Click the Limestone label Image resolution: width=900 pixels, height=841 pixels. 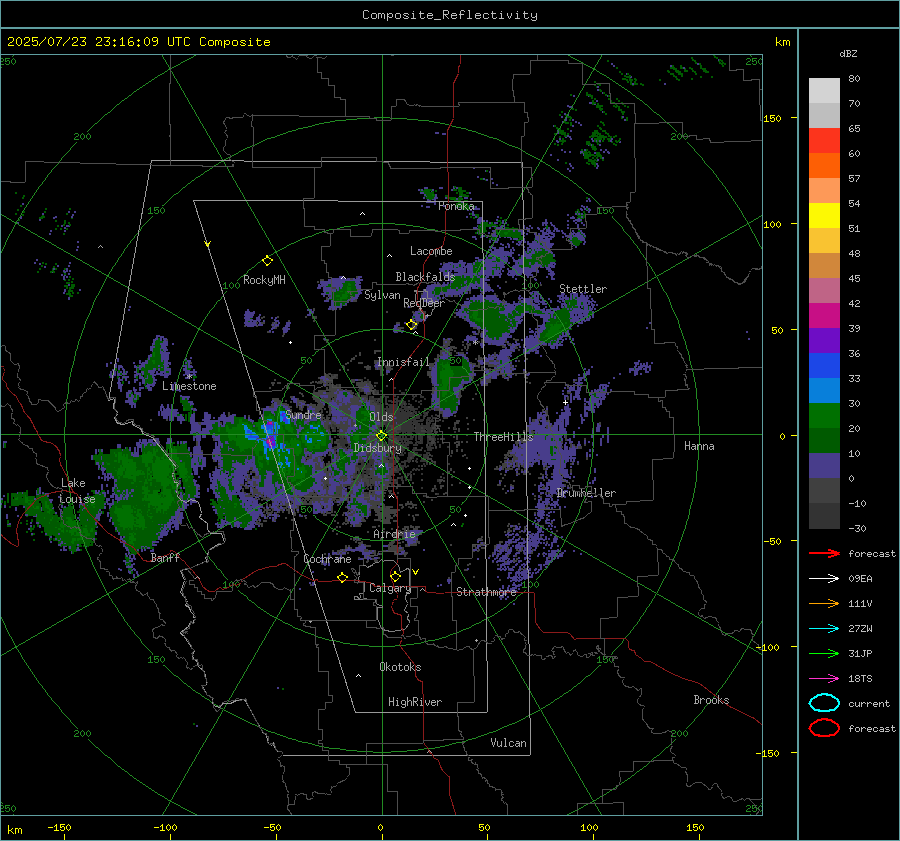[189, 386]
